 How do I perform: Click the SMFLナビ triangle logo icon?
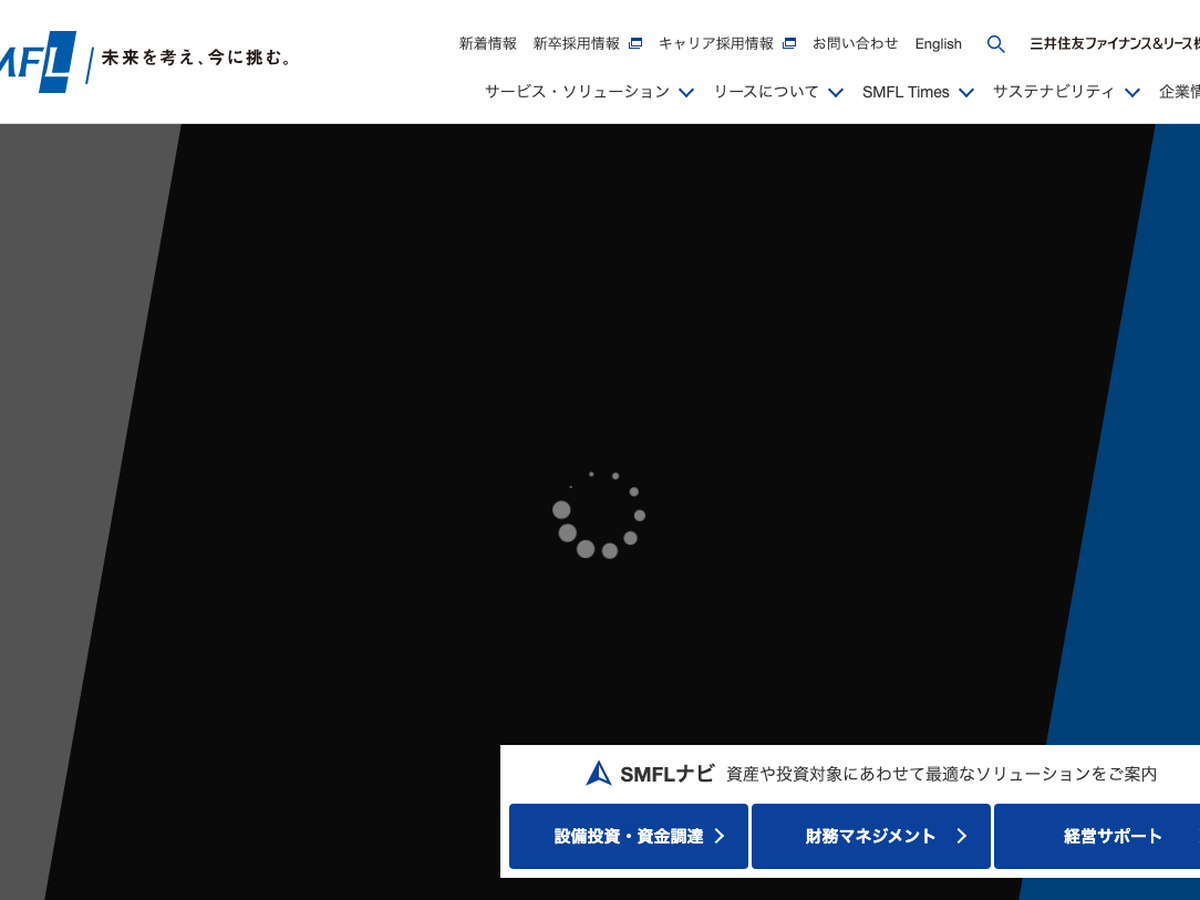[599, 773]
